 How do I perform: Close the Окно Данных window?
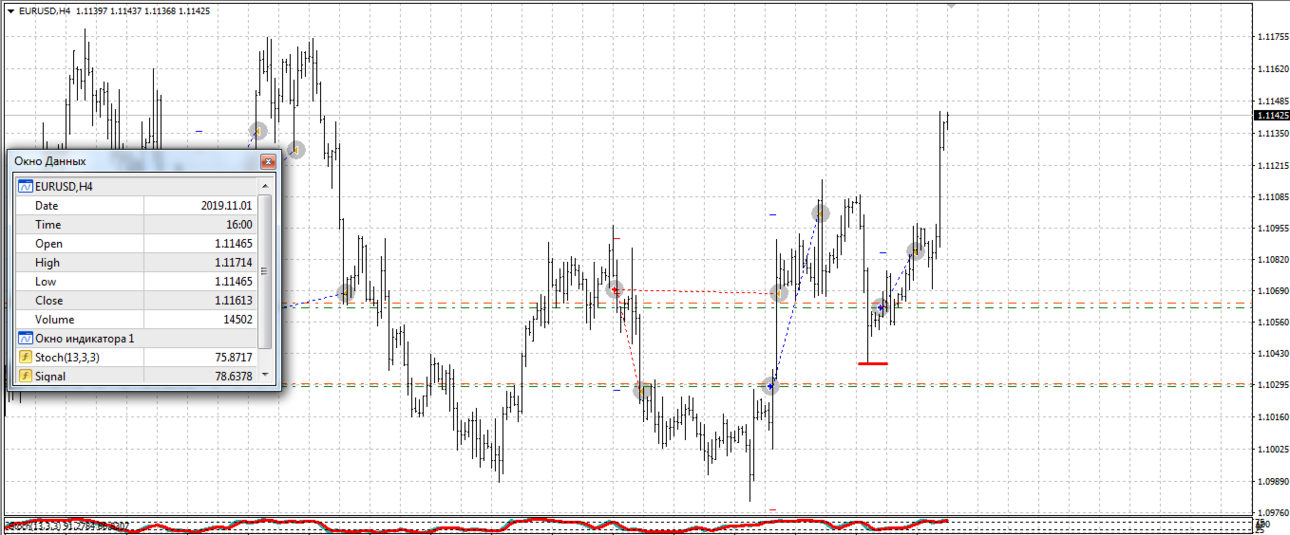click(x=267, y=161)
